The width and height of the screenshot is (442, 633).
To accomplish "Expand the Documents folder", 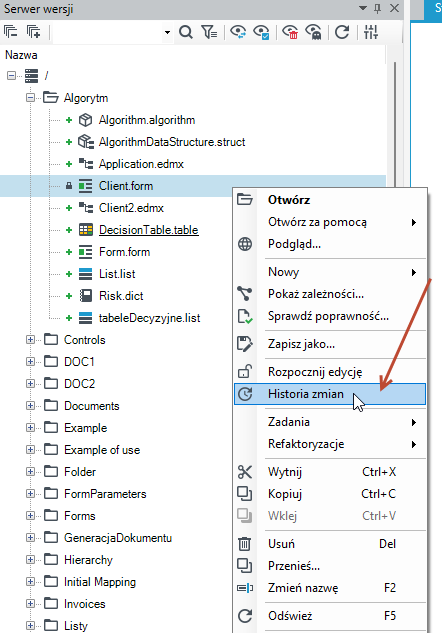I will pyautogui.click(x=30, y=406).
